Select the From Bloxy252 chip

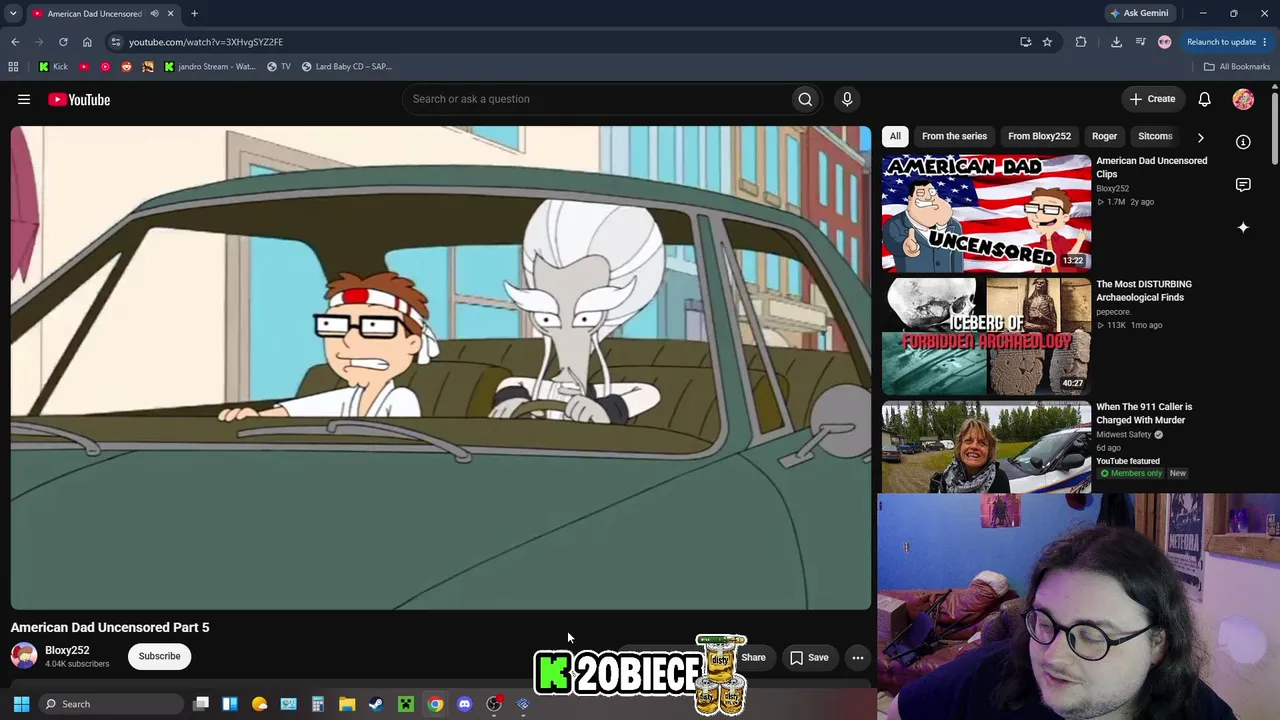pos(1039,136)
